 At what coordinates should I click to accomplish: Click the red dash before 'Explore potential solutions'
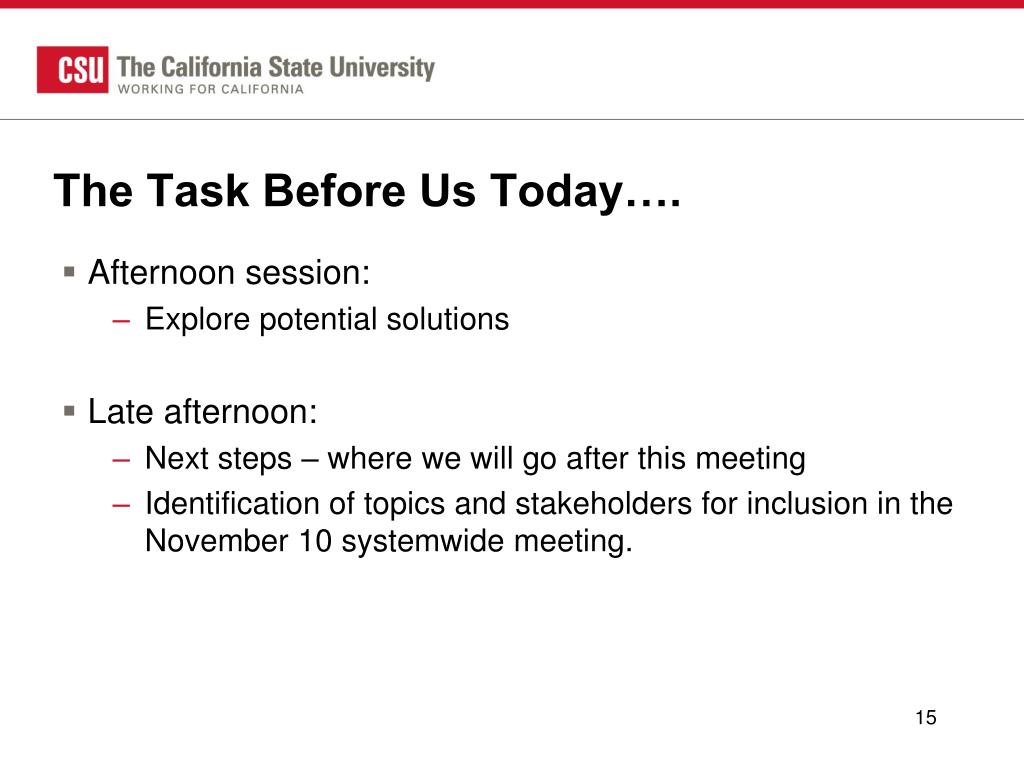tap(121, 321)
